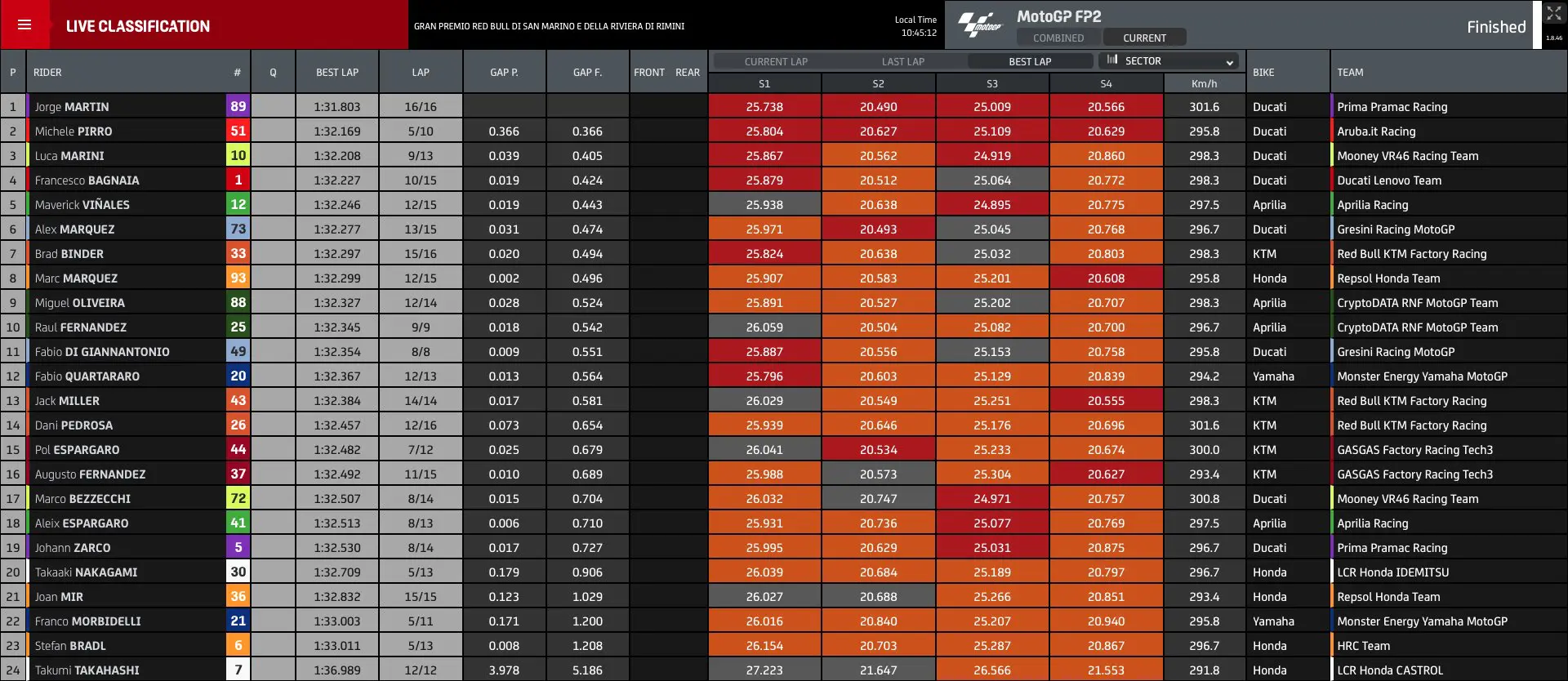1568x681 pixels.
Task: Select rider Fabio QUARTARARO
Action: [87, 376]
